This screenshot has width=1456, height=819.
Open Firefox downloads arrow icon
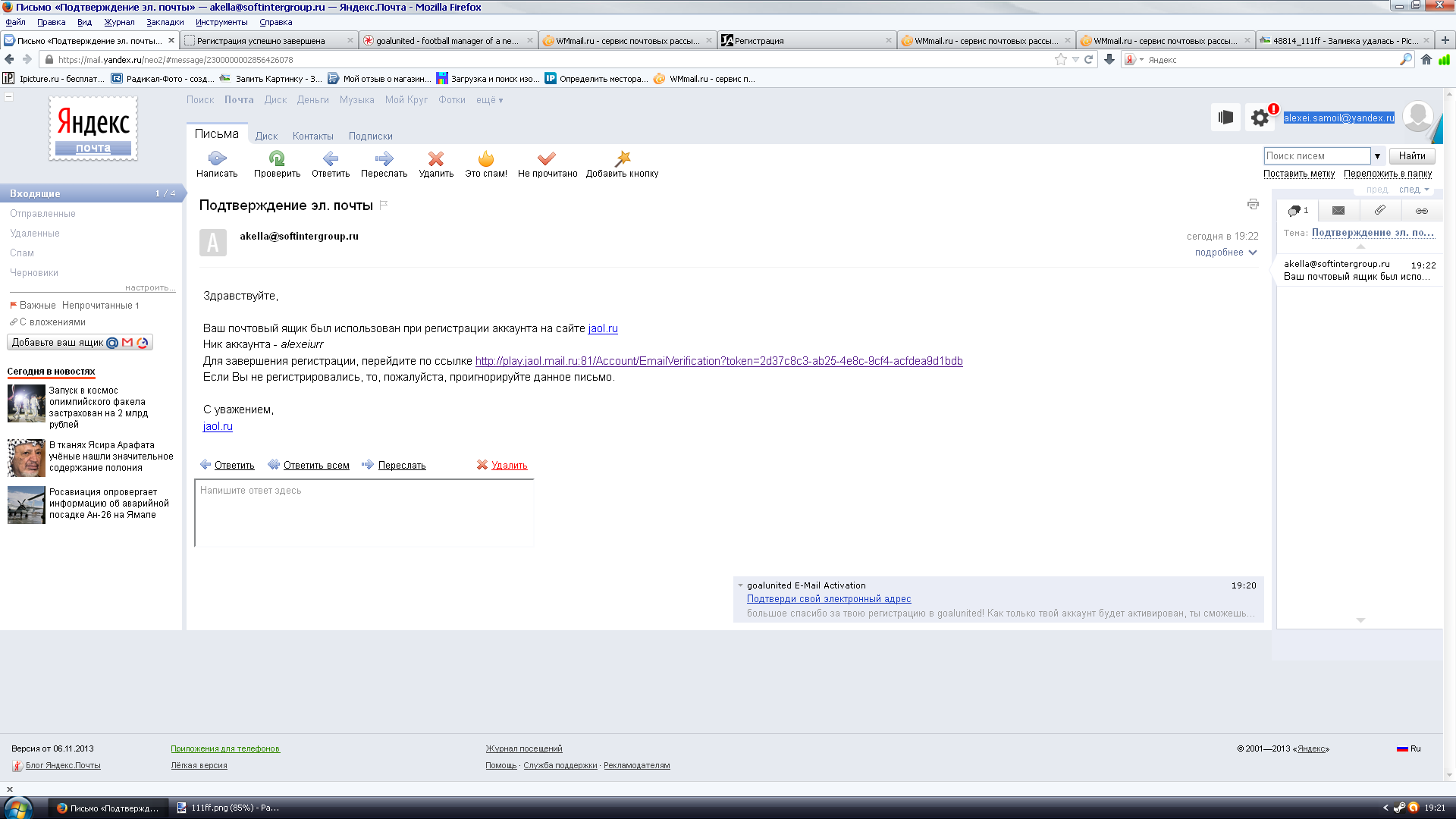[1109, 59]
